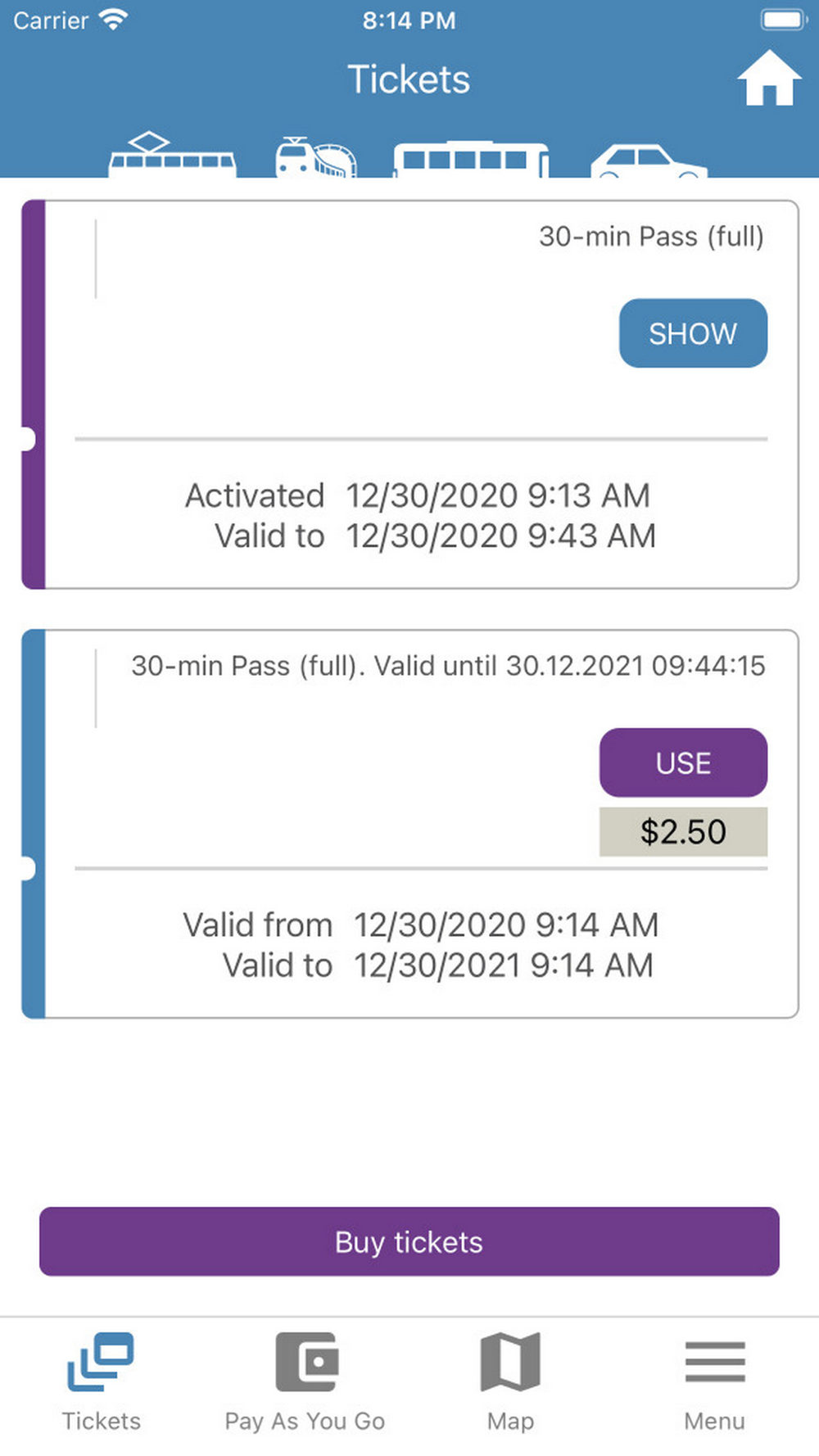Tap the Buy tickets button
Screen dimensions: 819x1456
coord(409,1241)
